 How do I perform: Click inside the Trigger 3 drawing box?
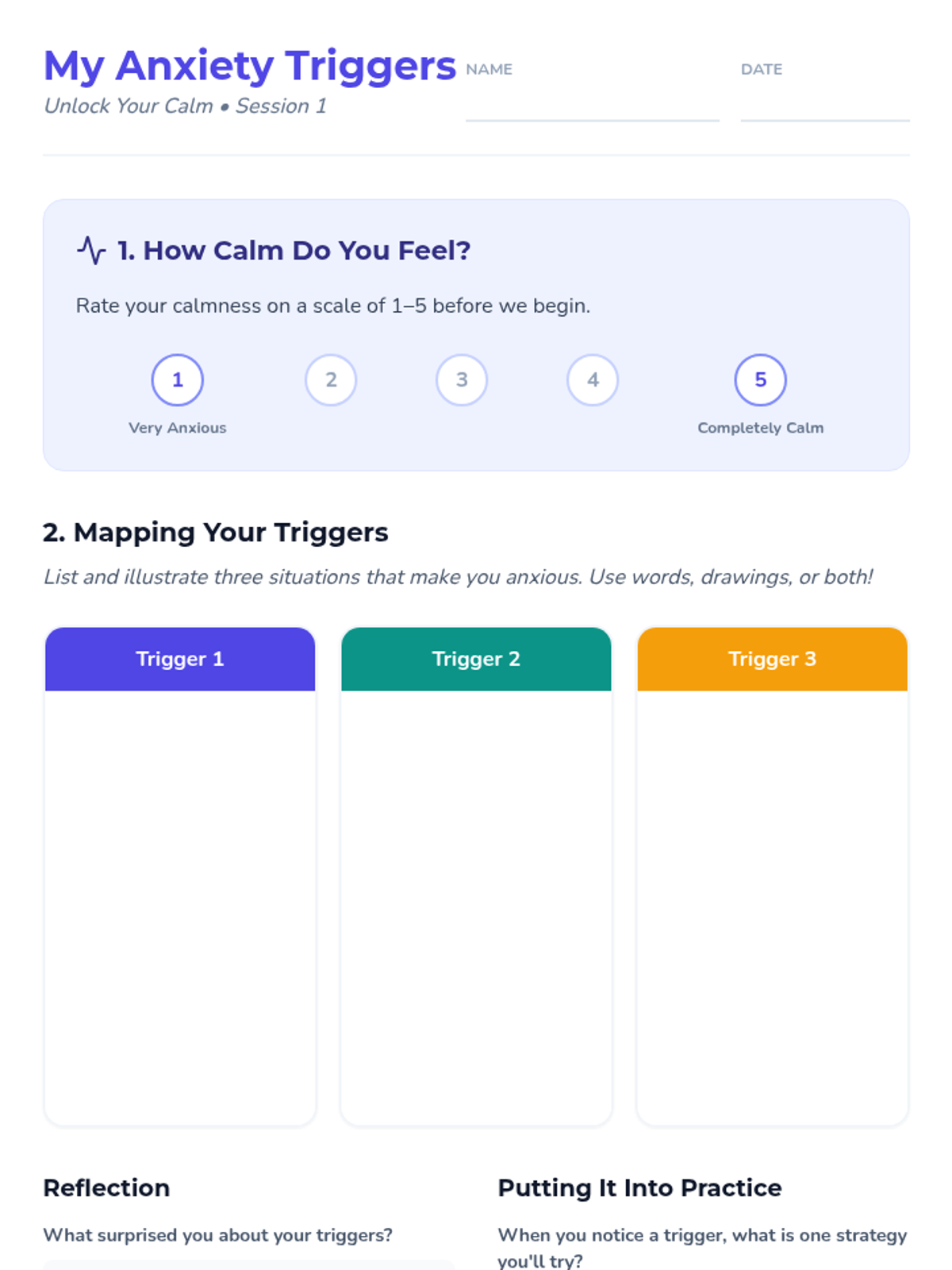[772, 905]
